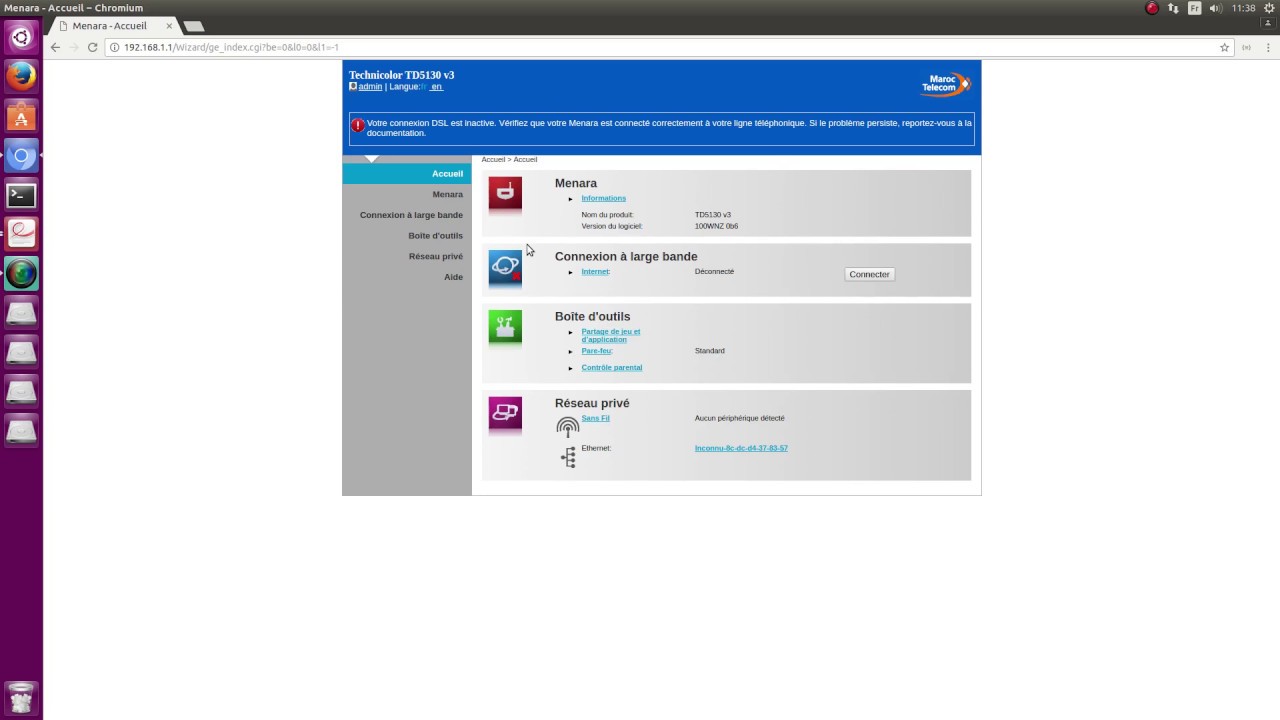Click the arrow bullet beside Contrôle parental
This screenshot has width=1280, height=720.
coord(571,368)
